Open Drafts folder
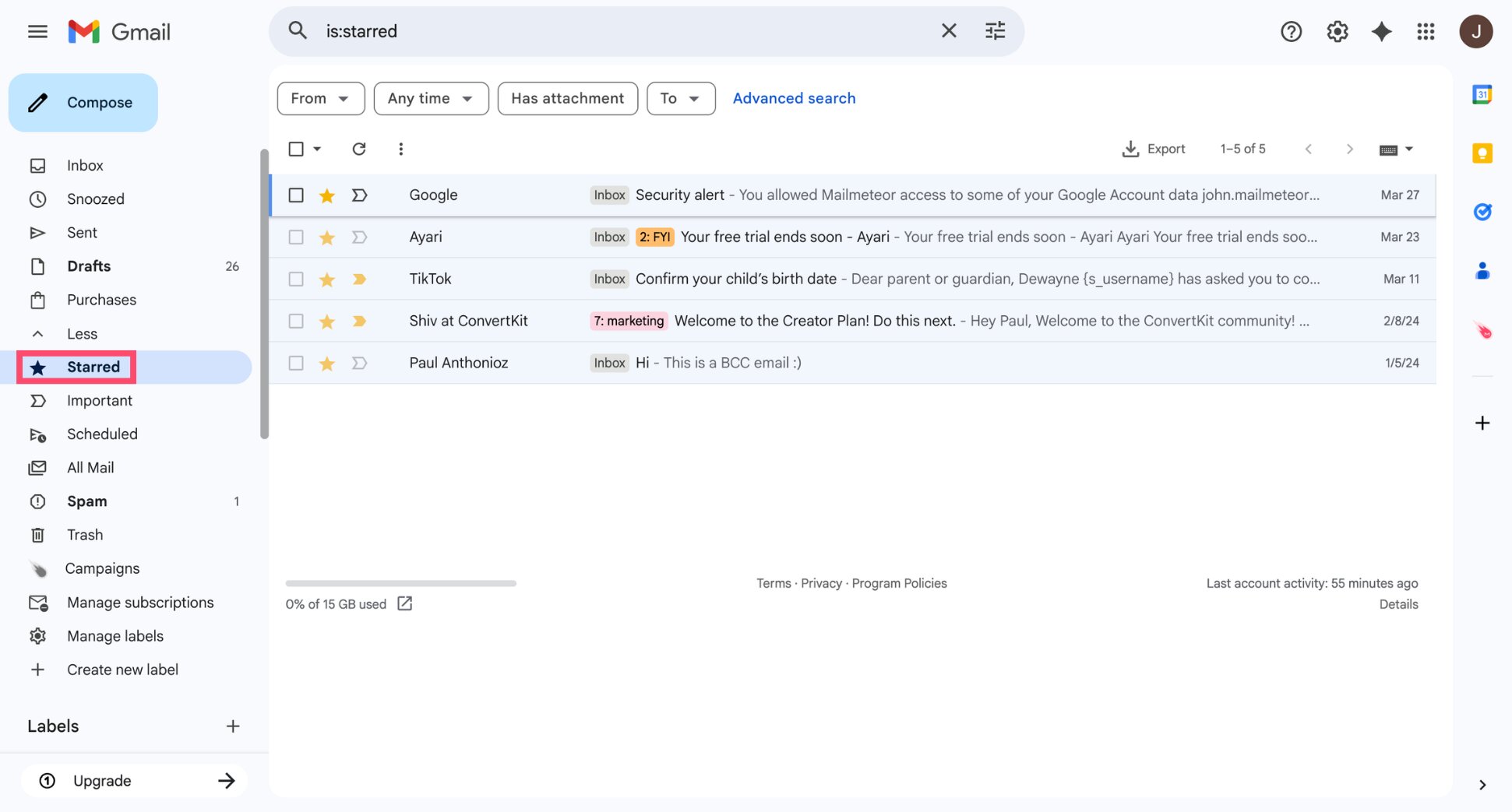The width and height of the screenshot is (1512, 812). click(89, 266)
